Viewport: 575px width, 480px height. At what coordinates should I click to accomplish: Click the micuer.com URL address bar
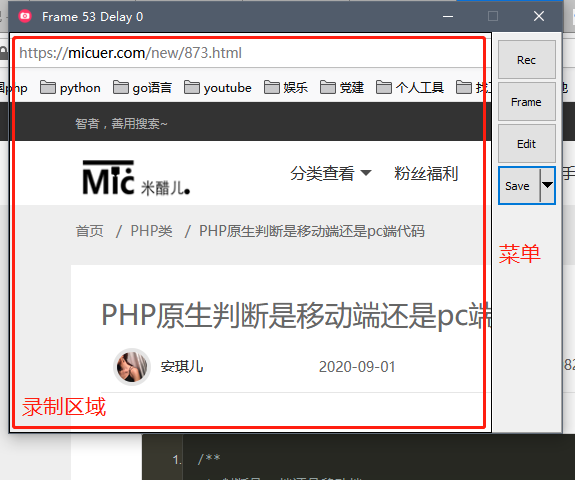[x=249, y=53]
